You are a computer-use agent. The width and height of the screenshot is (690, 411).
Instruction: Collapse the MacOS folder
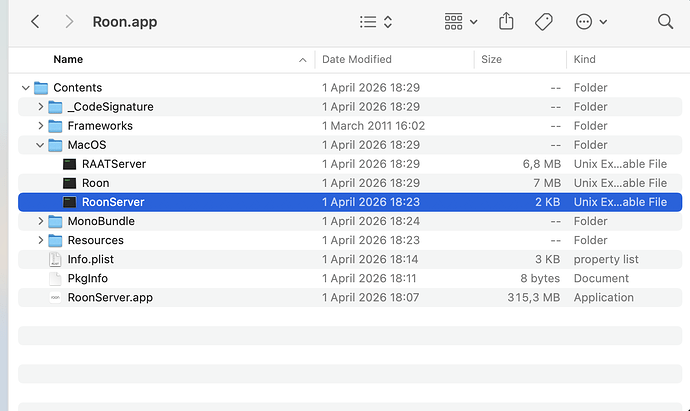pyautogui.click(x=40, y=145)
